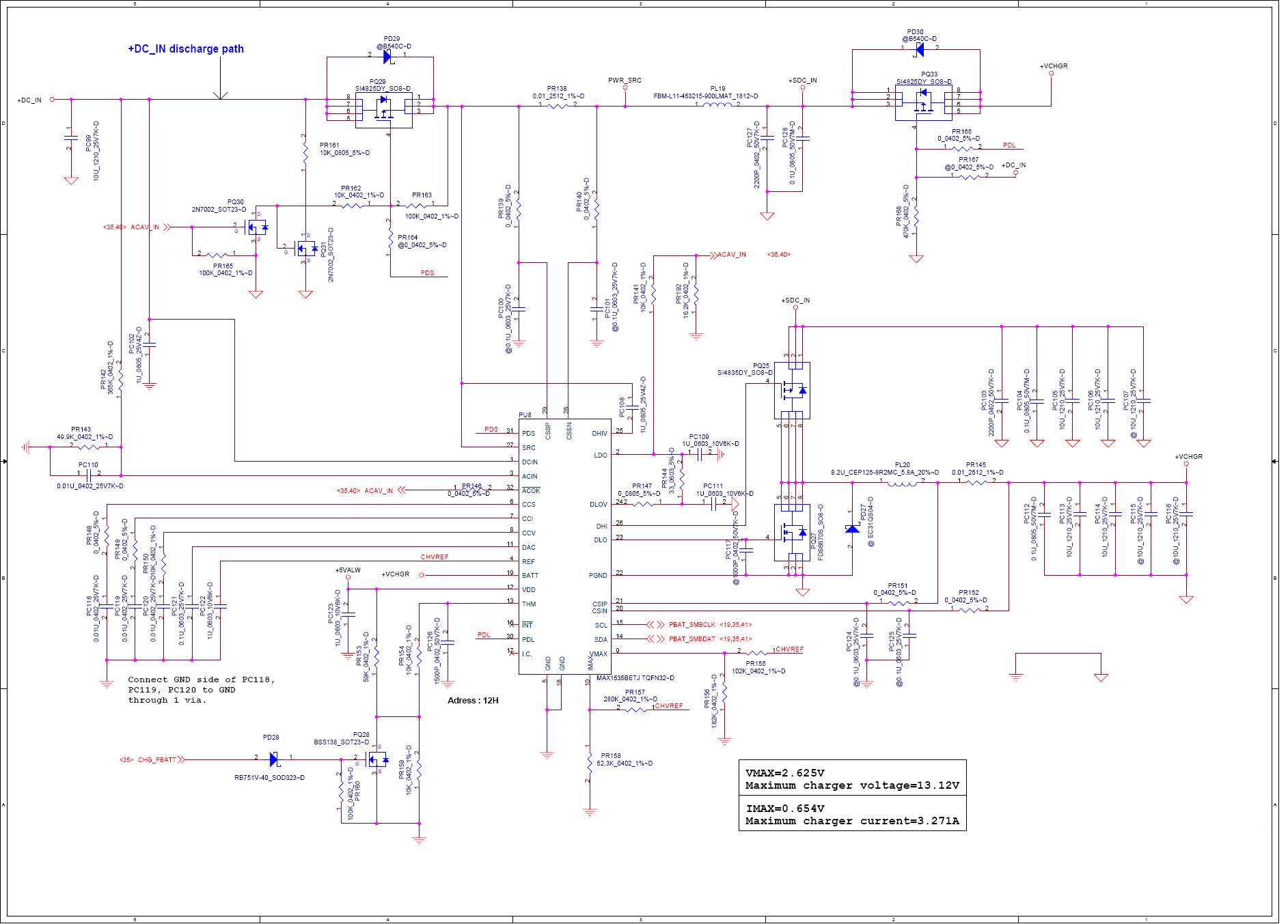Click the BATT pin label on PU8
Viewport: 1288px width, 924px height.
tap(530, 576)
